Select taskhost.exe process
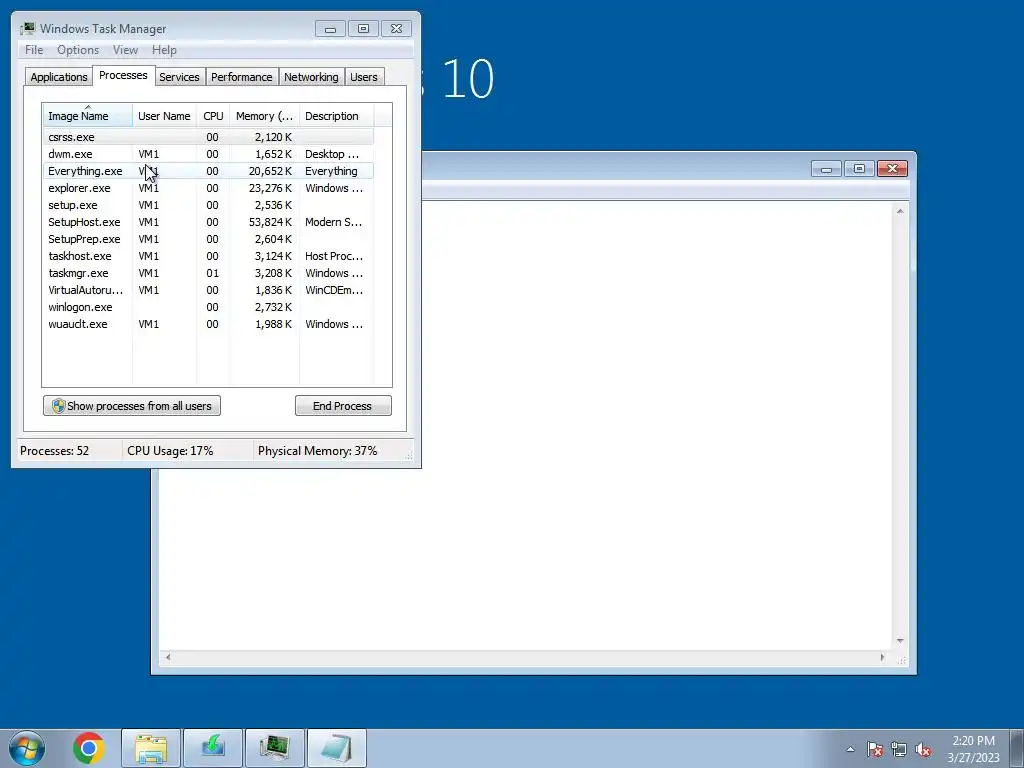Image resolution: width=1024 pixels, height=768 pixels. coord(208,256)
